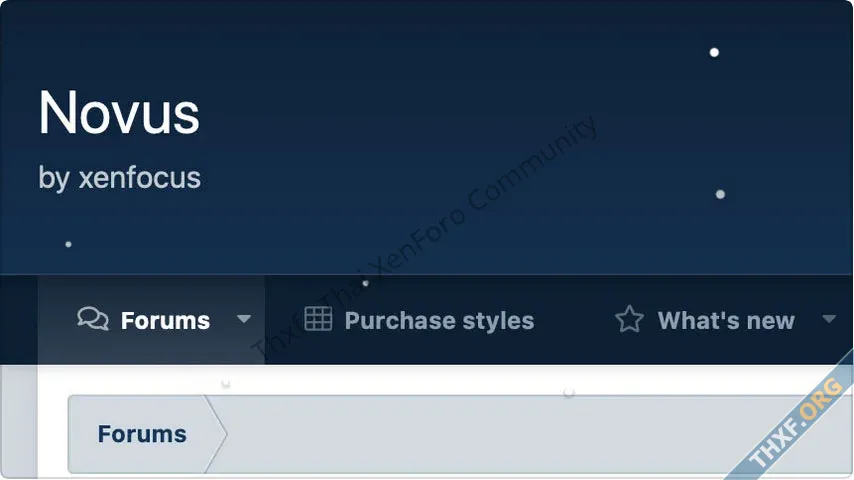This screenshot has height=480, width=854.
Task: Click the snow dot above Purchase styles
Action: 365,283
